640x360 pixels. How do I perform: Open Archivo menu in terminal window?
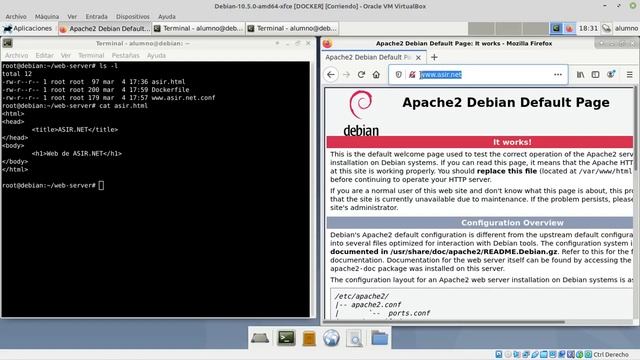point(16,56)
